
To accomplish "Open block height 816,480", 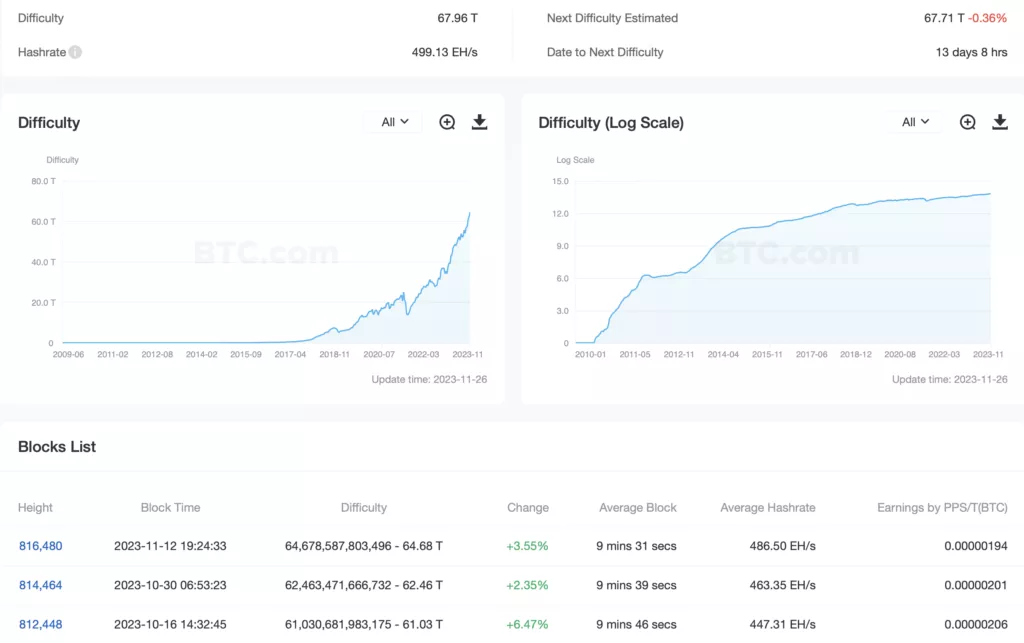I will pos(40,546).
